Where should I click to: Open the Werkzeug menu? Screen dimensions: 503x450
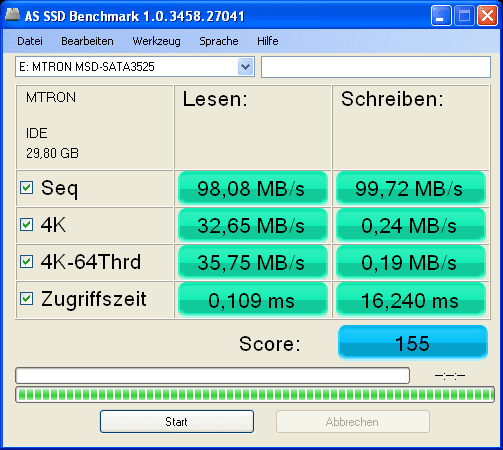tap(156, 41)
